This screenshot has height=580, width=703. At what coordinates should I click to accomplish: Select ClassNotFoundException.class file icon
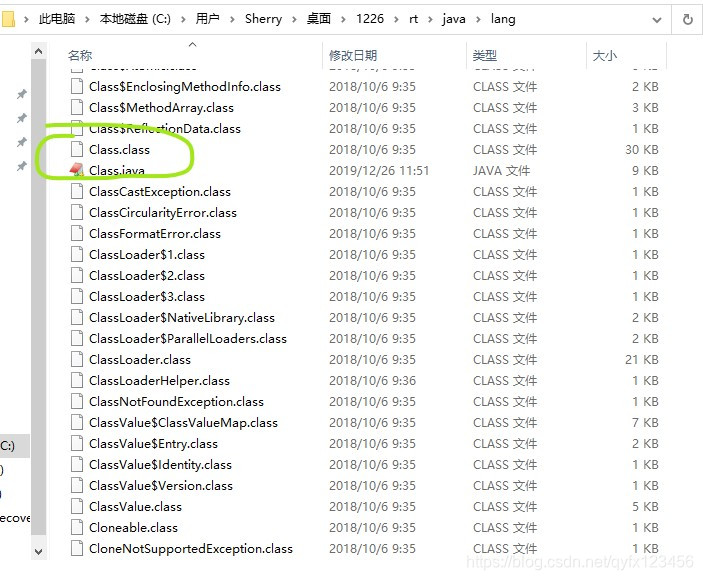[77, 402]
